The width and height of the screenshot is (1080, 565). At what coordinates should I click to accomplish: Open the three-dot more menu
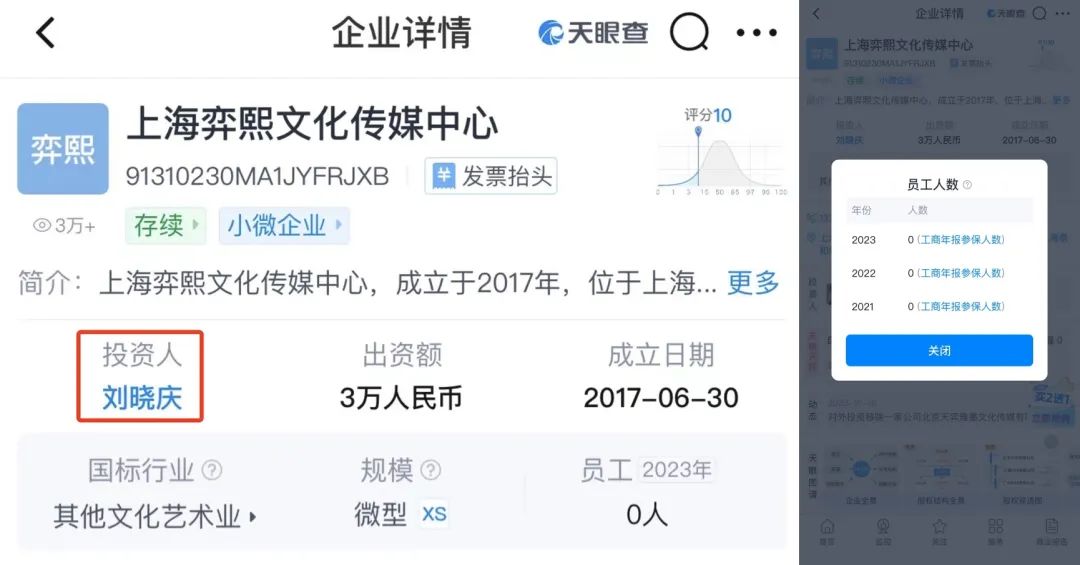[x=756, y=32]
